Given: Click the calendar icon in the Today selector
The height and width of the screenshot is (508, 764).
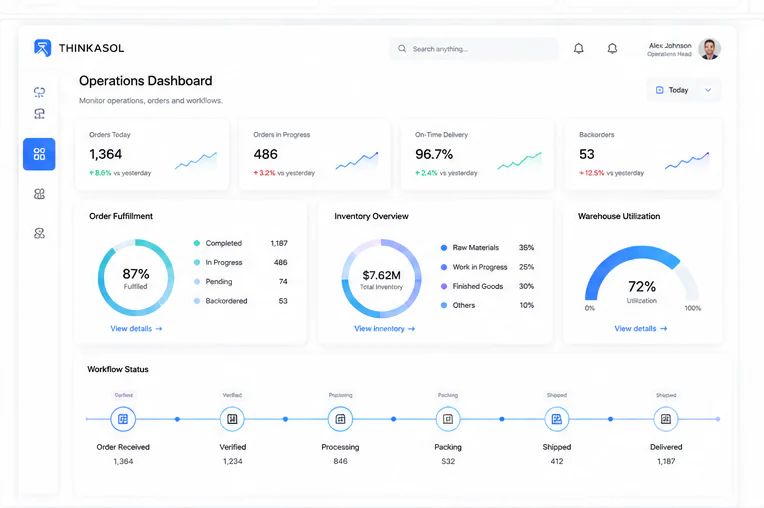Looking at the screenshot, I should coord(660,90).
